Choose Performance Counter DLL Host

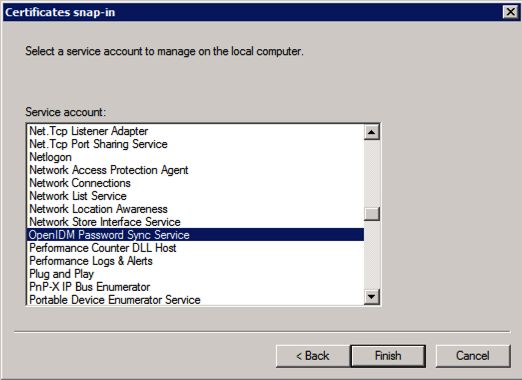point(195,248)
